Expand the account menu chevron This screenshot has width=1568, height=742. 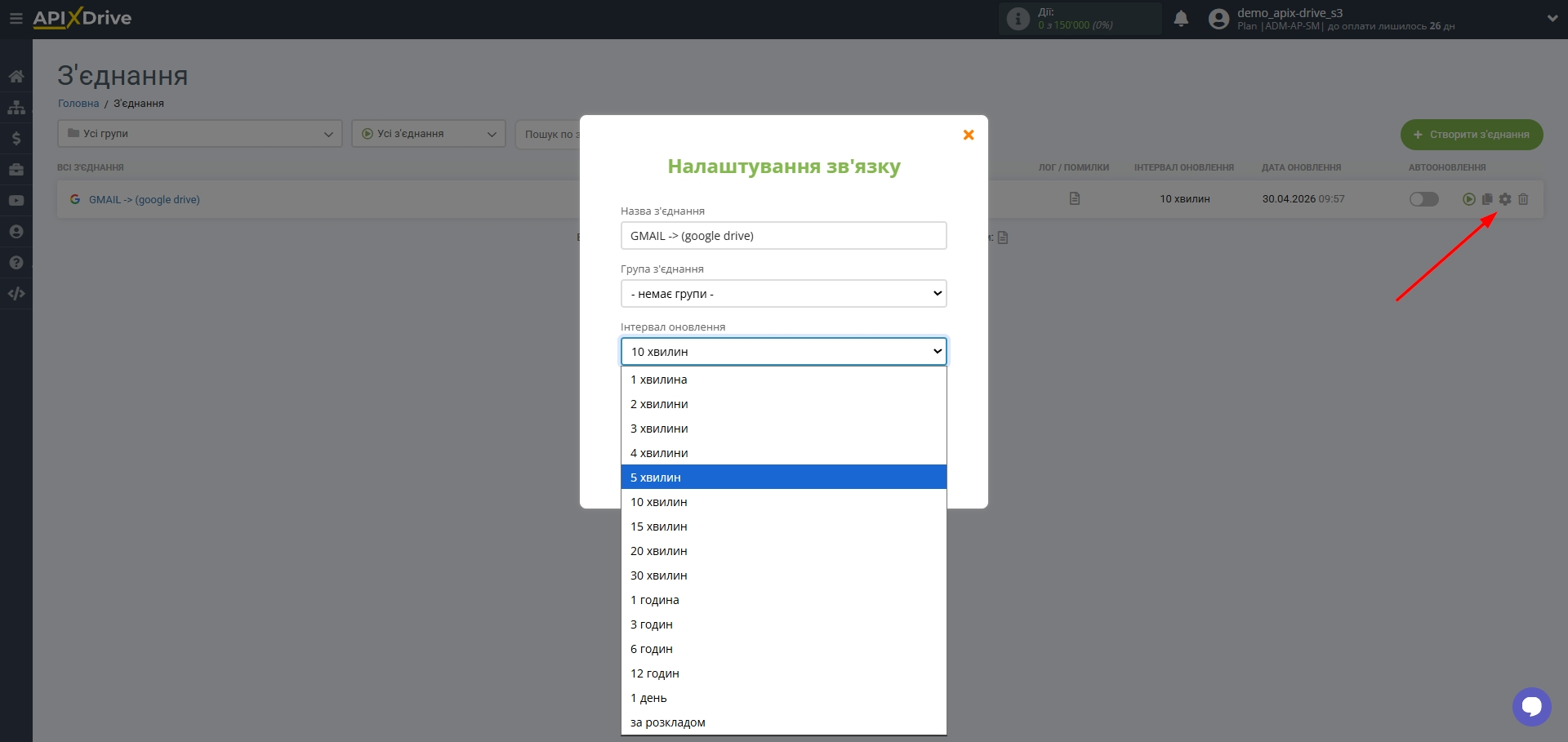click(x=1552, y=19)
